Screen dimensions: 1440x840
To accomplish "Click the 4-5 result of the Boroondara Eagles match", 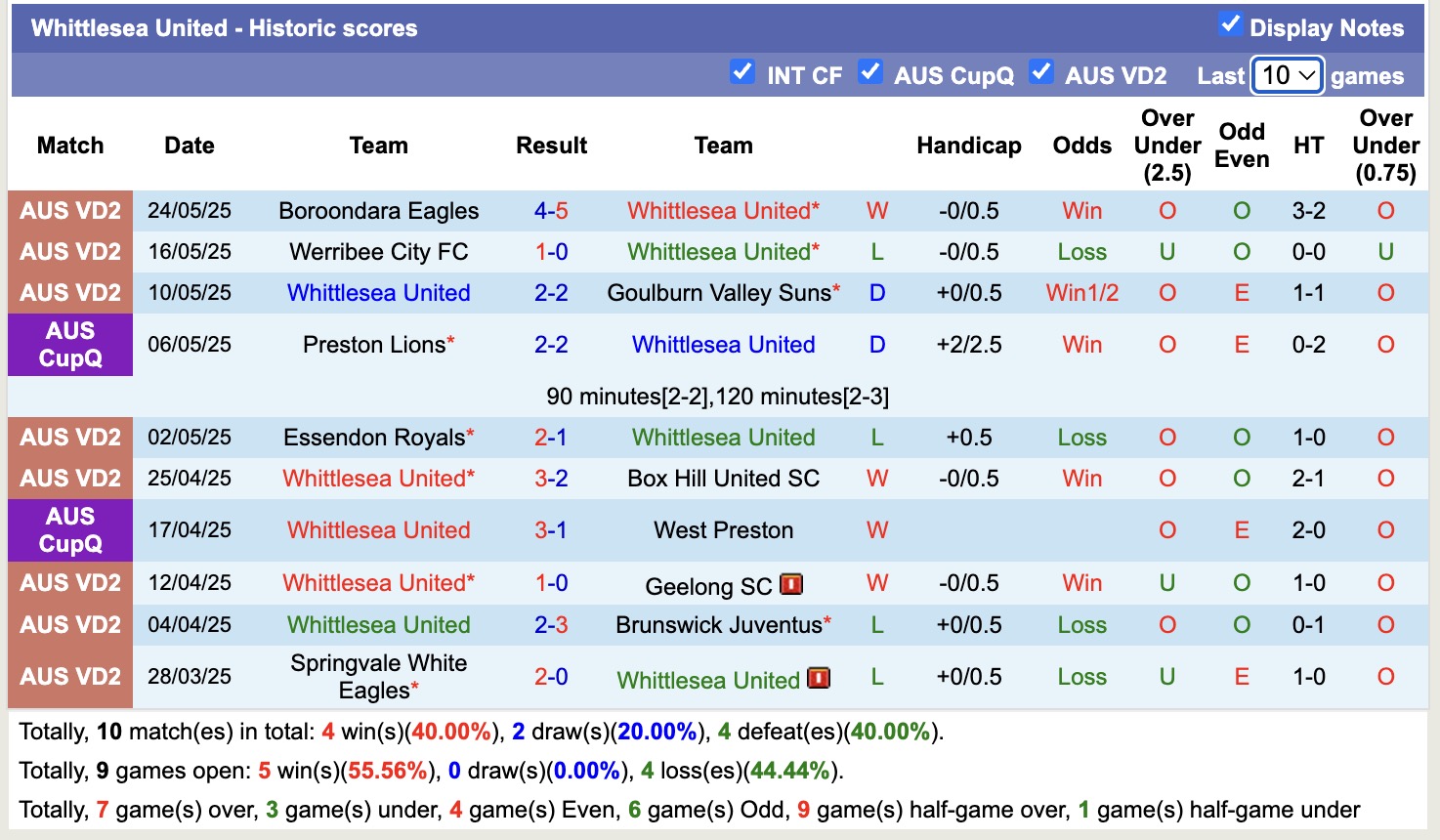I will (552, 210).
